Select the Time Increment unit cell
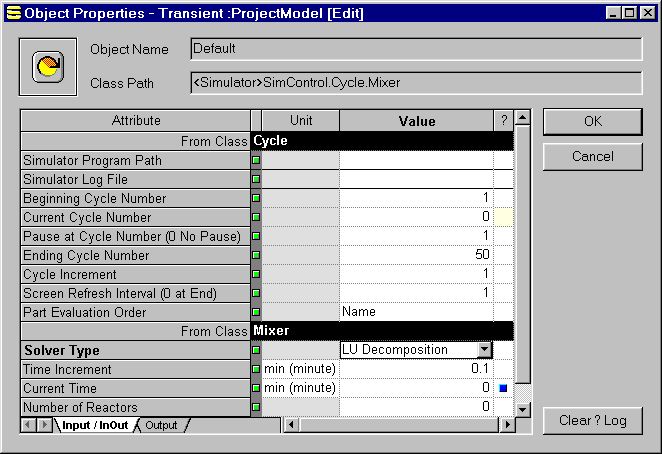The width and height of the screenshot is (662, 454). pyautogui.click(x=300, y=369)
